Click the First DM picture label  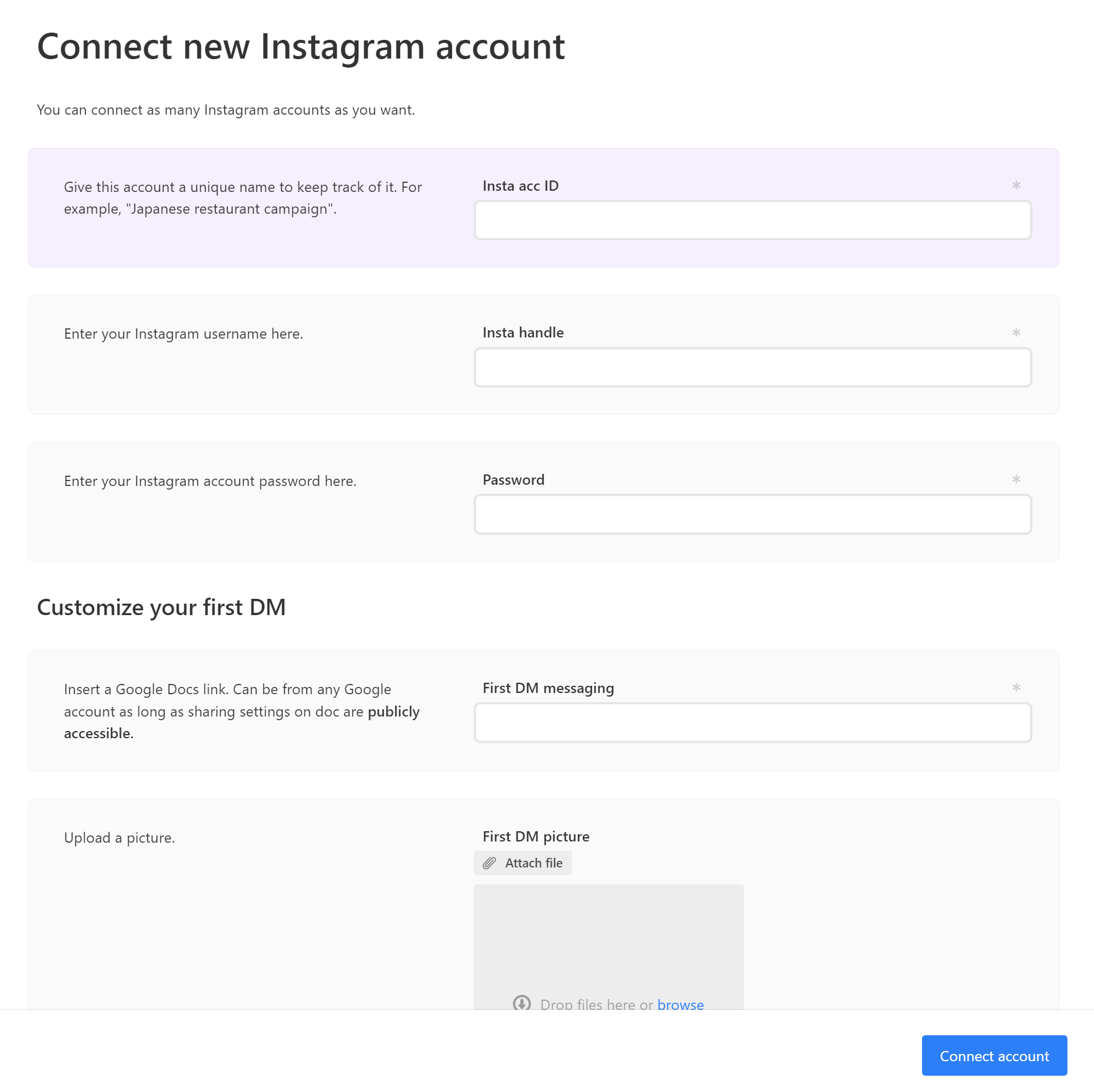535,837
